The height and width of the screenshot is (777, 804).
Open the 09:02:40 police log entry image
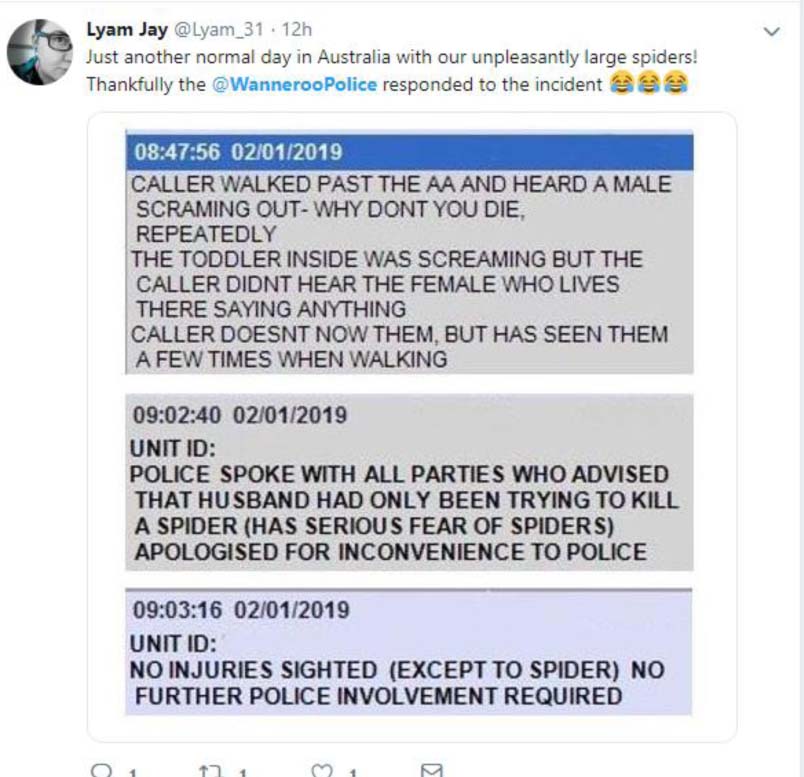pos(409,482)
